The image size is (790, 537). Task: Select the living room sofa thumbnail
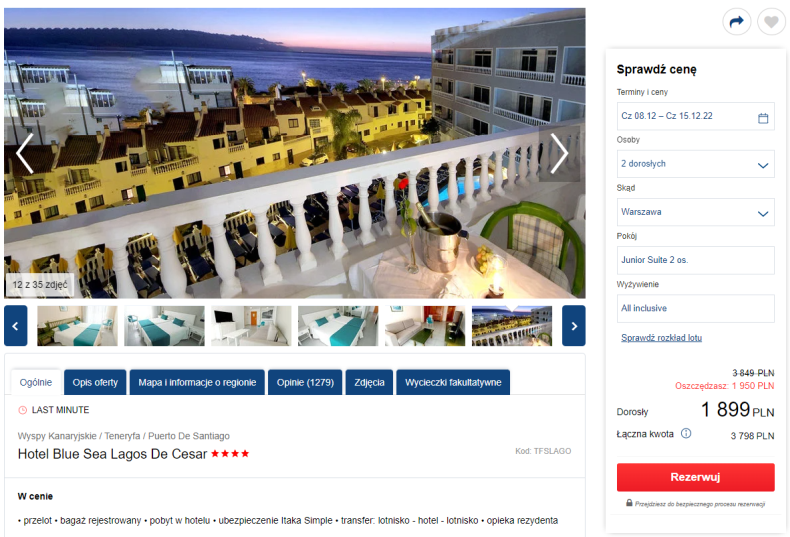click(x=425, y=326)
